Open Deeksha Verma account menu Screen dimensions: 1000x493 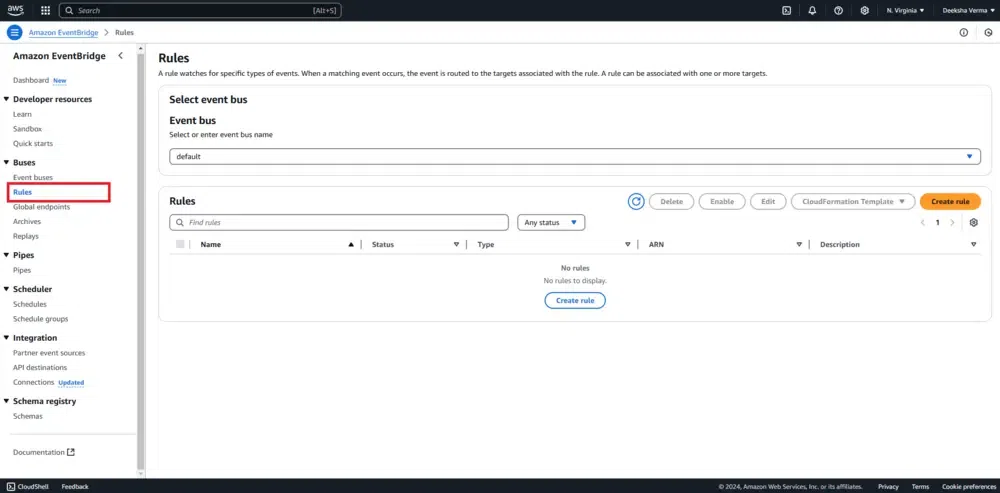tap(968, 10)
